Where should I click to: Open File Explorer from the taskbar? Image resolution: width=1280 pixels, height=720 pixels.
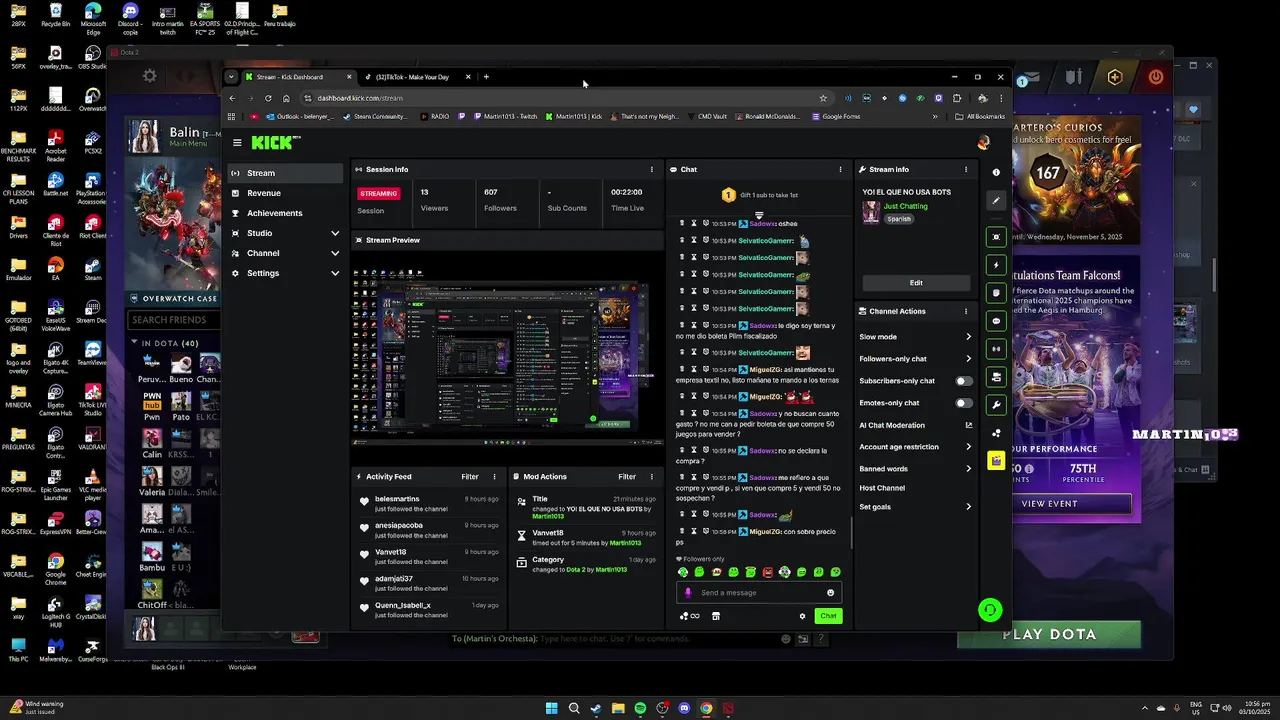click(x=618, y=709)
